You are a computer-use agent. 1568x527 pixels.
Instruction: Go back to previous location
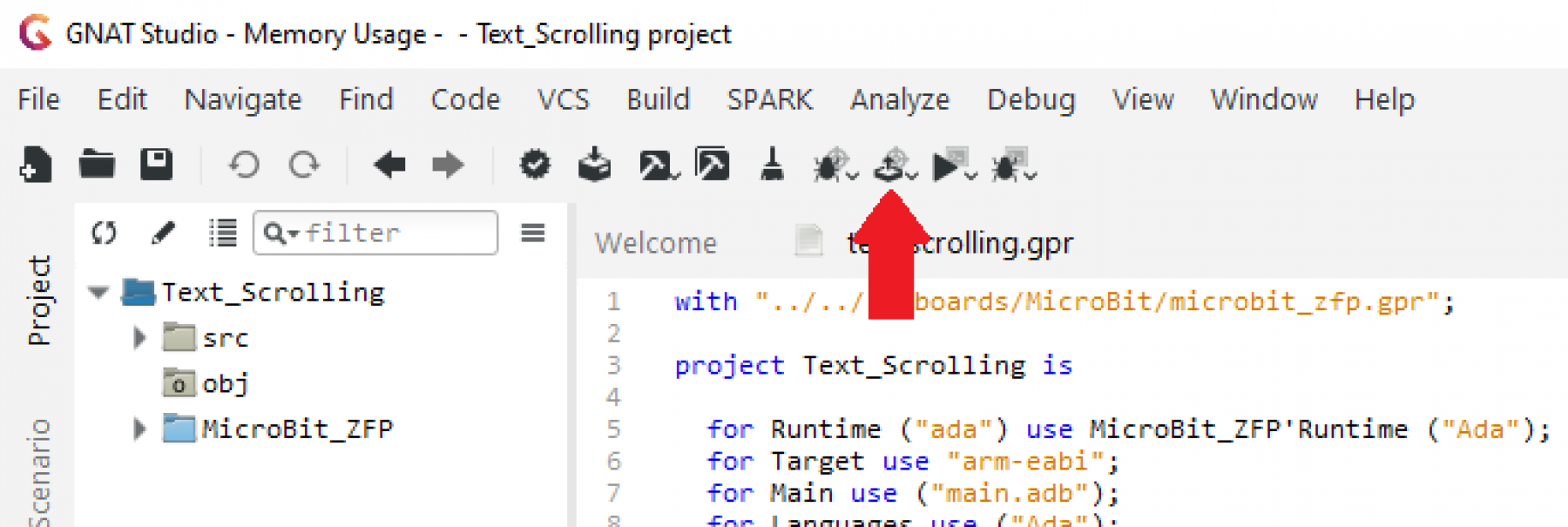(389, 164)
